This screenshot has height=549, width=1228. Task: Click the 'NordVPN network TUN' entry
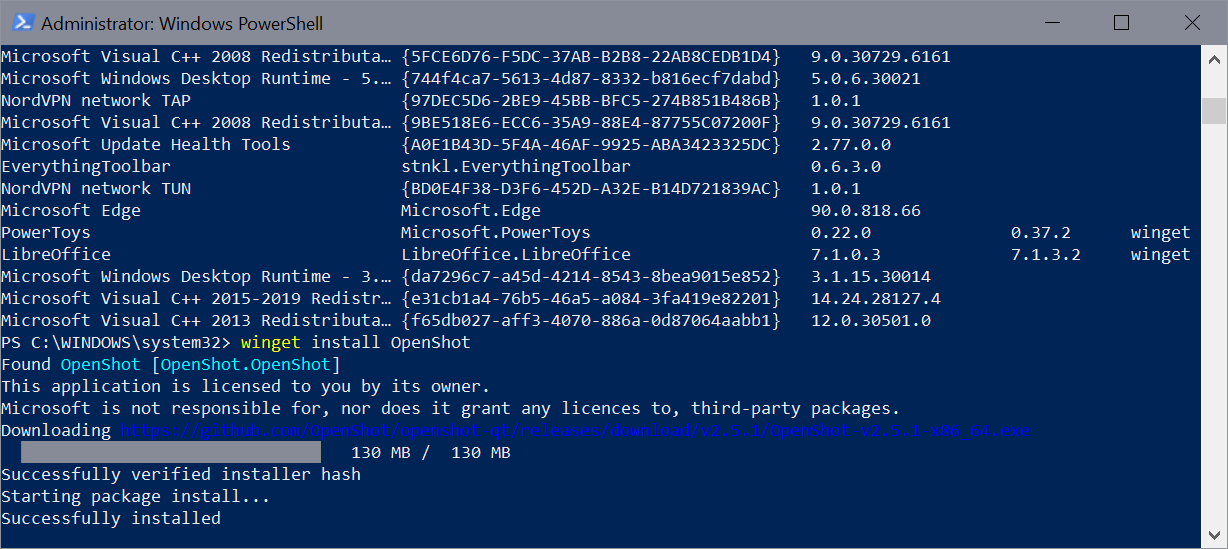click(x=96, y=189)
